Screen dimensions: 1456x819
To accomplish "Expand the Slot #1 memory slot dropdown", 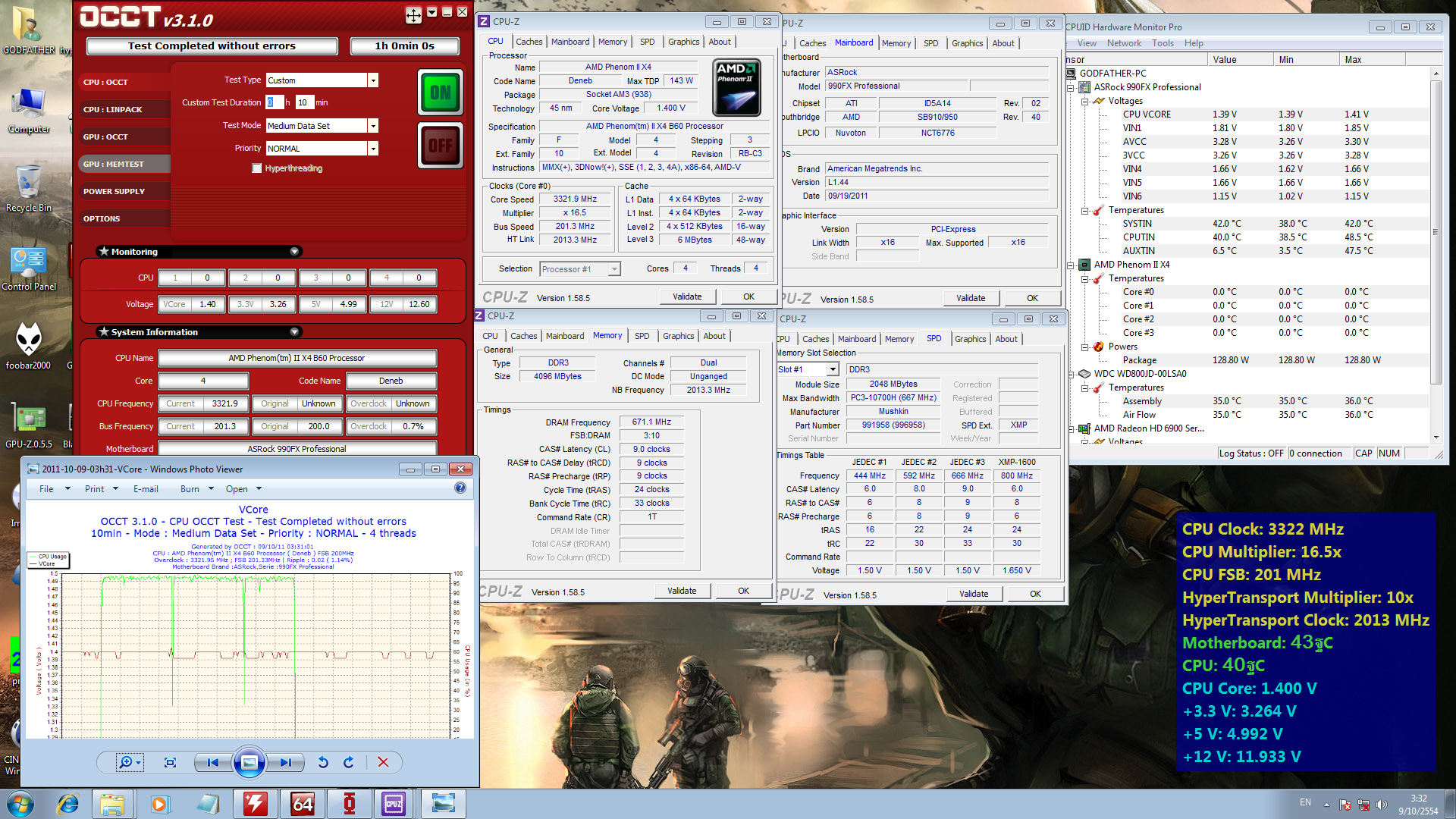I will [832, 369].
